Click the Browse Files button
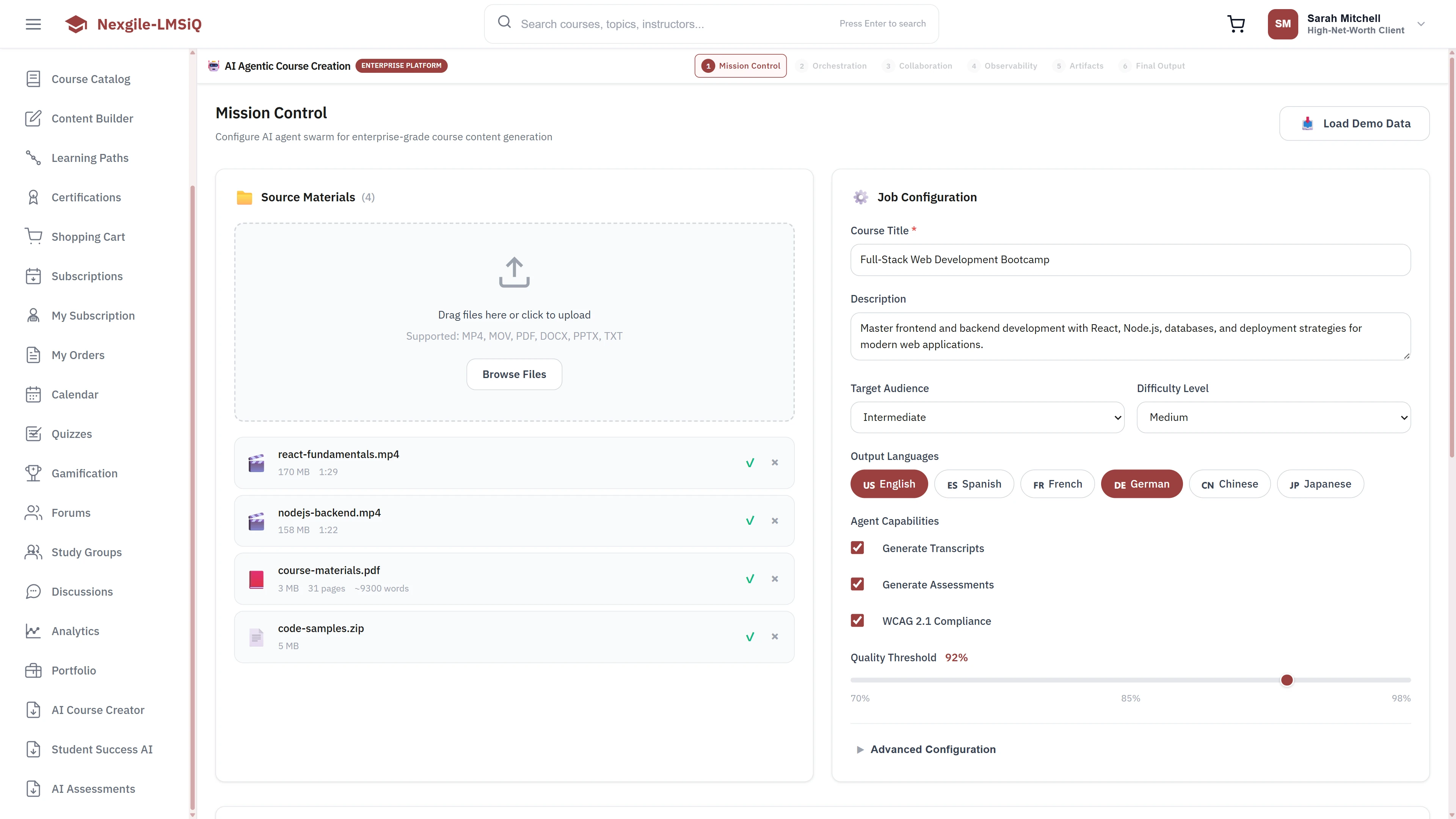The width and height of the screenshot is (1456, 819). coord(514,373)
